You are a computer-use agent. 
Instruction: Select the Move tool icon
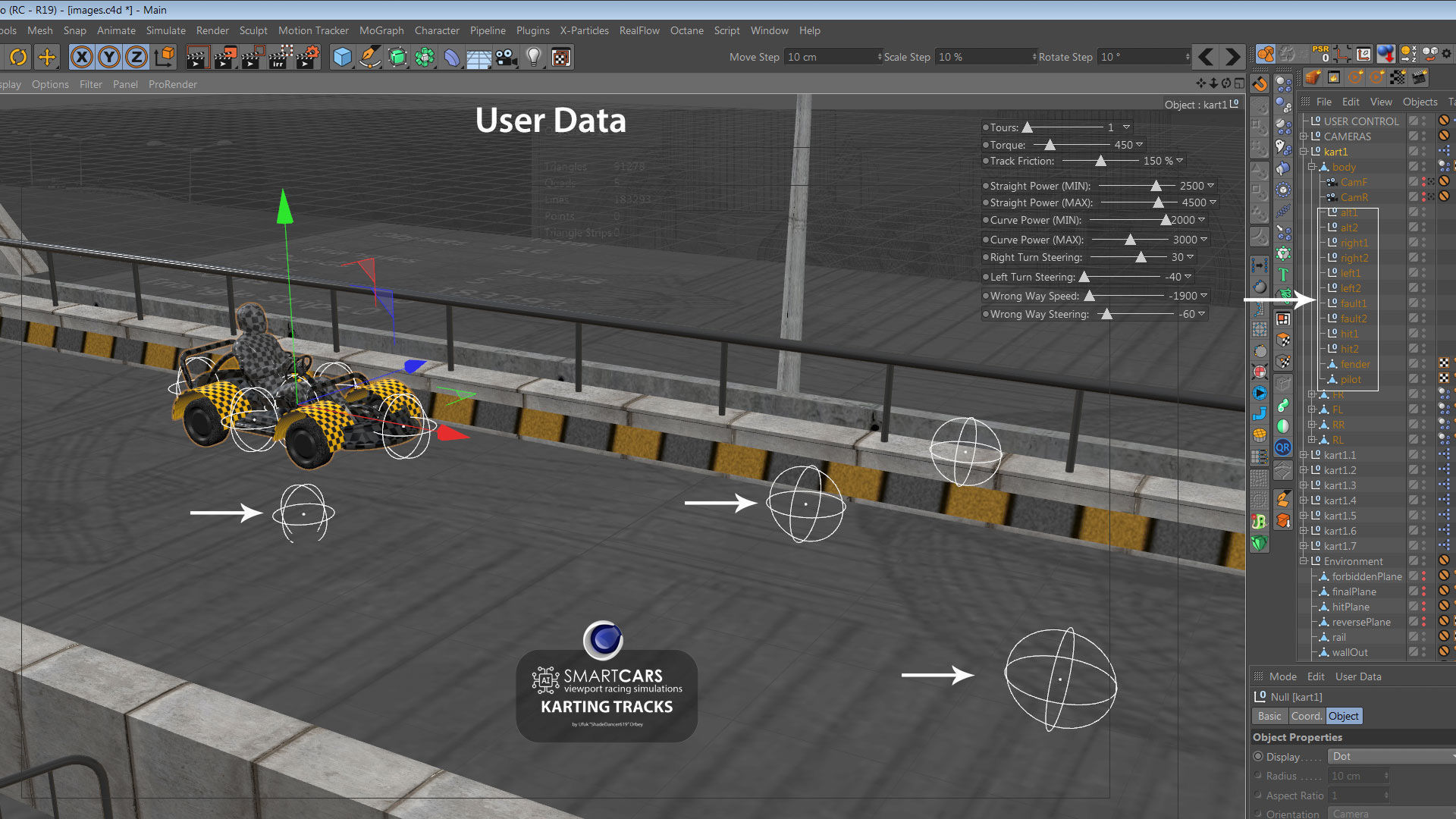pyautogui.click(x=46, y=57)
